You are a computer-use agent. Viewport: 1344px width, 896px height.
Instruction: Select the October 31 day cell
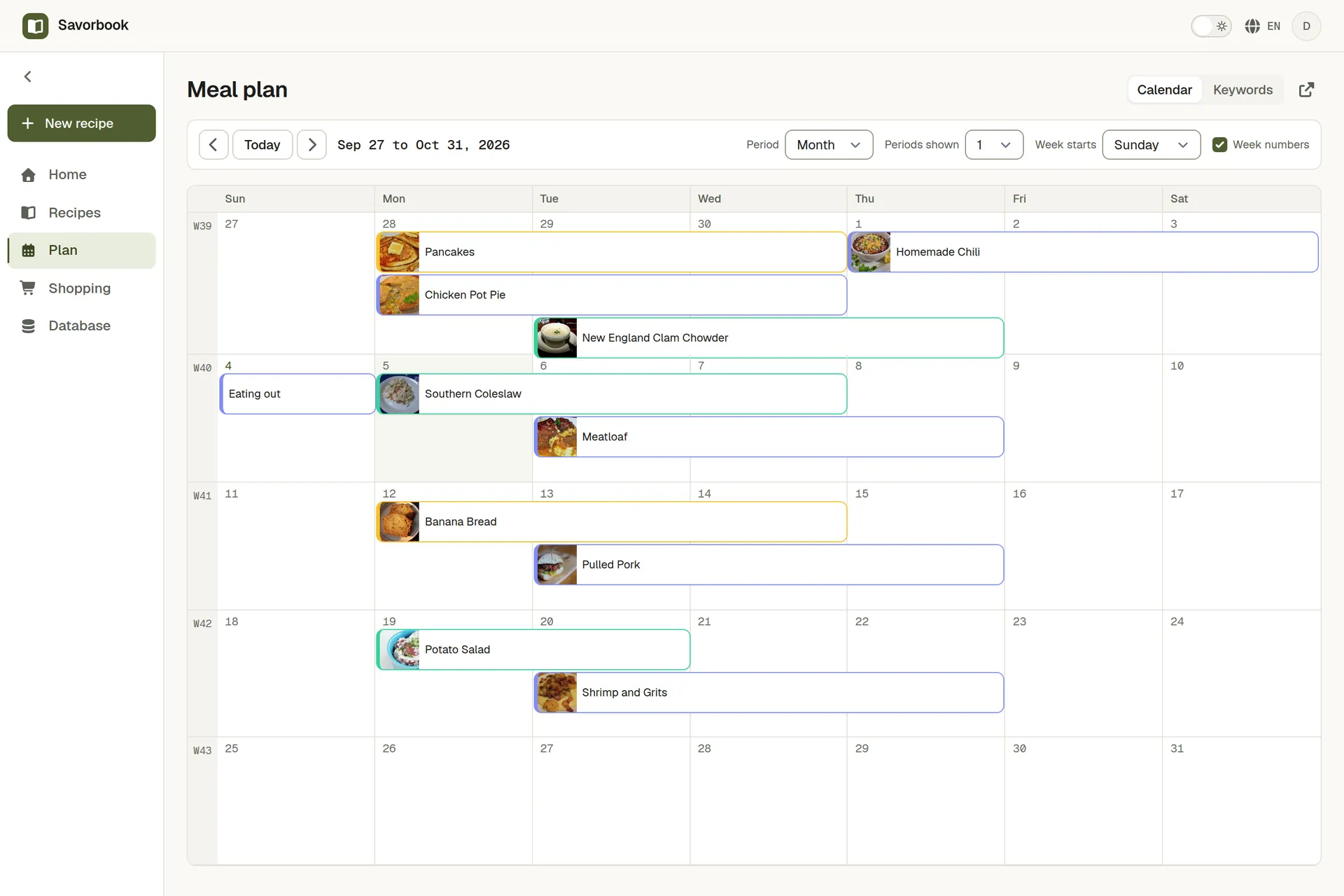(1241, 801)
